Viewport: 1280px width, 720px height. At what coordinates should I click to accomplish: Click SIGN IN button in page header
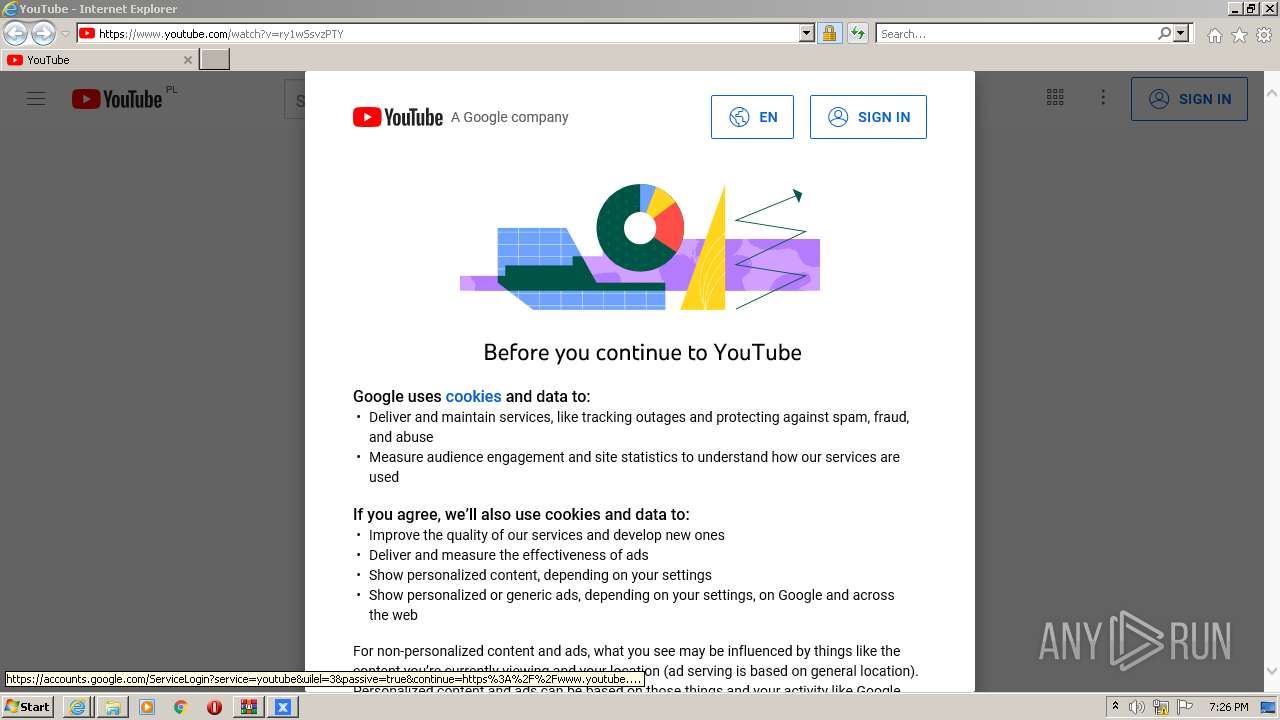[1189, 99]
